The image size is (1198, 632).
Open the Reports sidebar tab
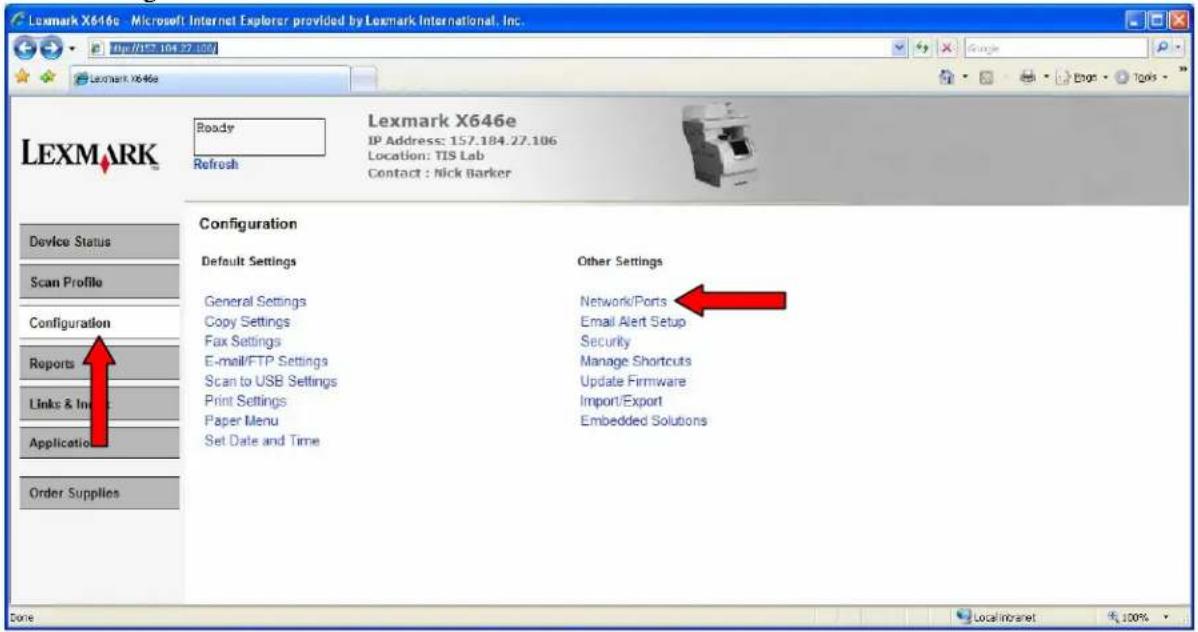click(99, 364)
